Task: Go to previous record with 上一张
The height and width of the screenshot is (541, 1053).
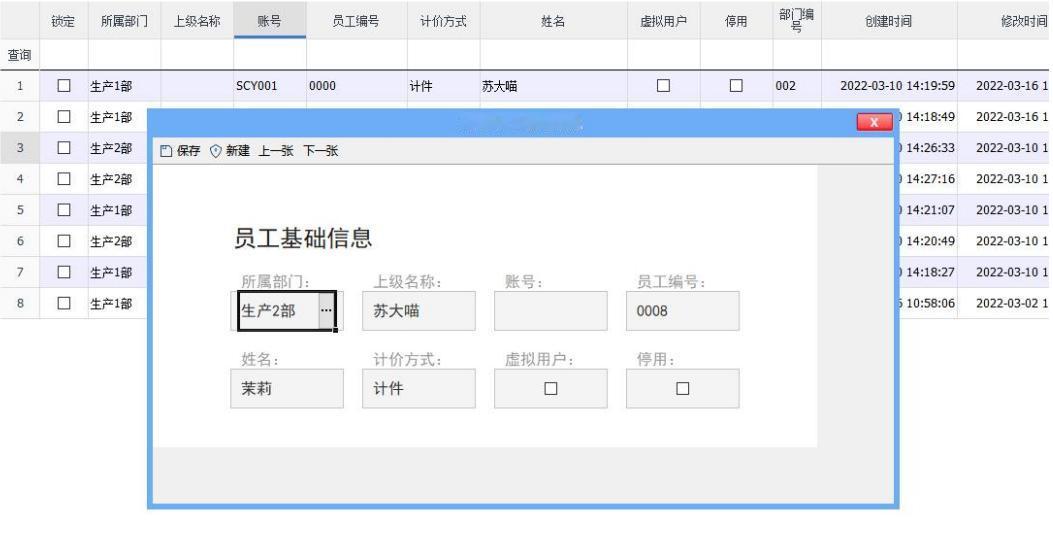Action: [276, 151]
